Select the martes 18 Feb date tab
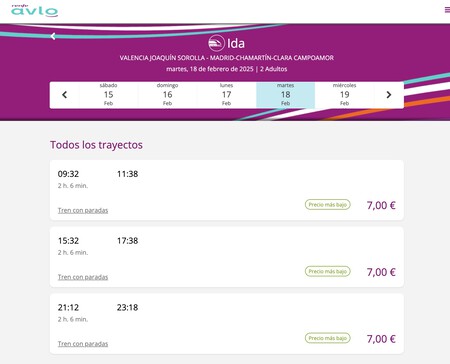This screenshot has width=450, height=364. click(x=285, y=95)
